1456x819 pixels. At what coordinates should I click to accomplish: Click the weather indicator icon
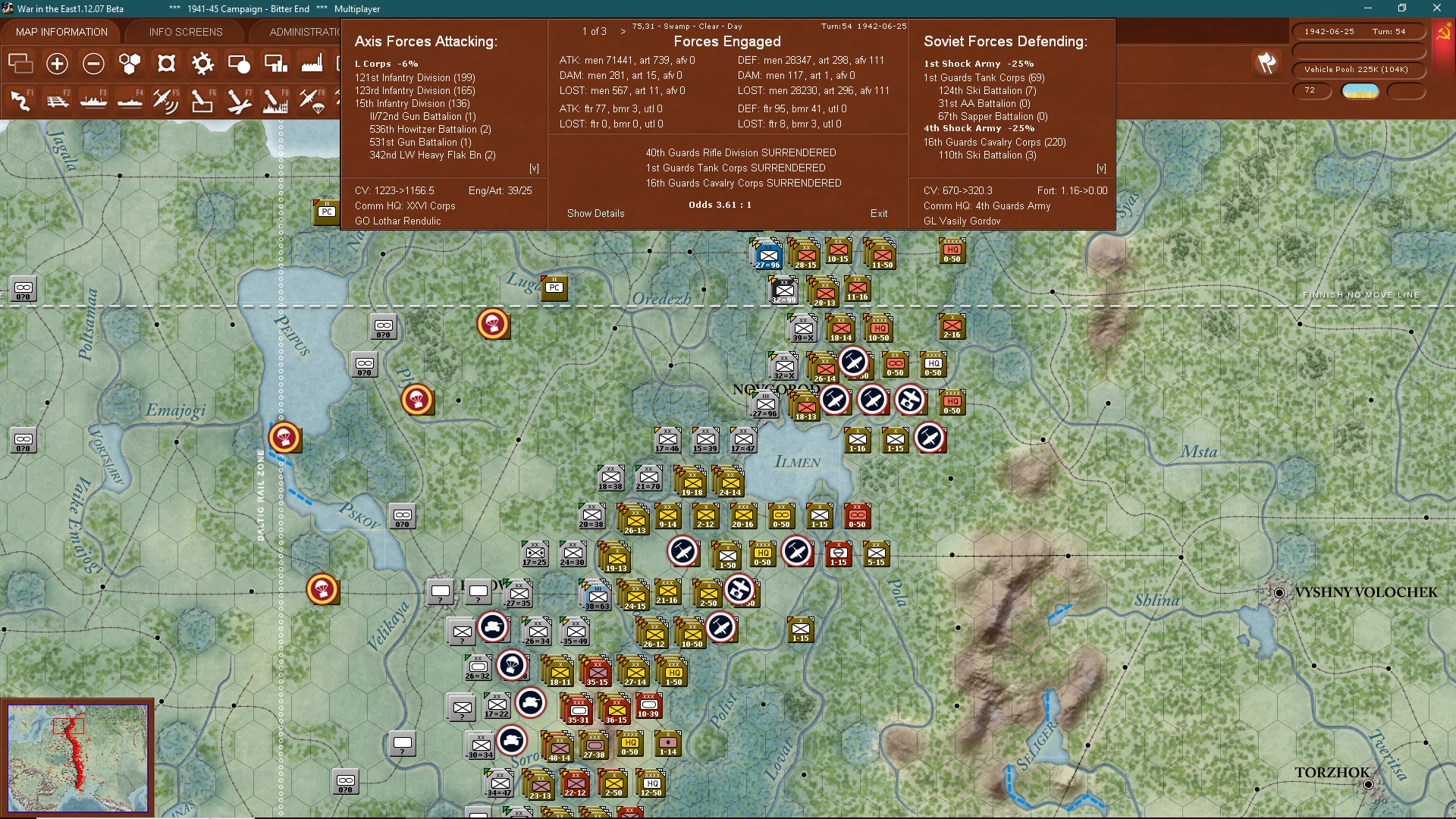[x=1360, y=91]
